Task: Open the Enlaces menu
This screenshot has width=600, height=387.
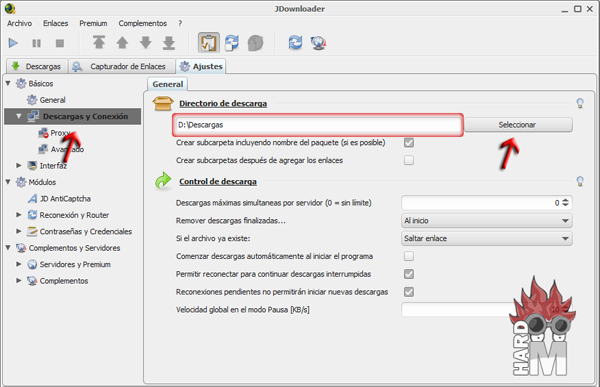Action: pyautogui.click(x=55, y=23)
